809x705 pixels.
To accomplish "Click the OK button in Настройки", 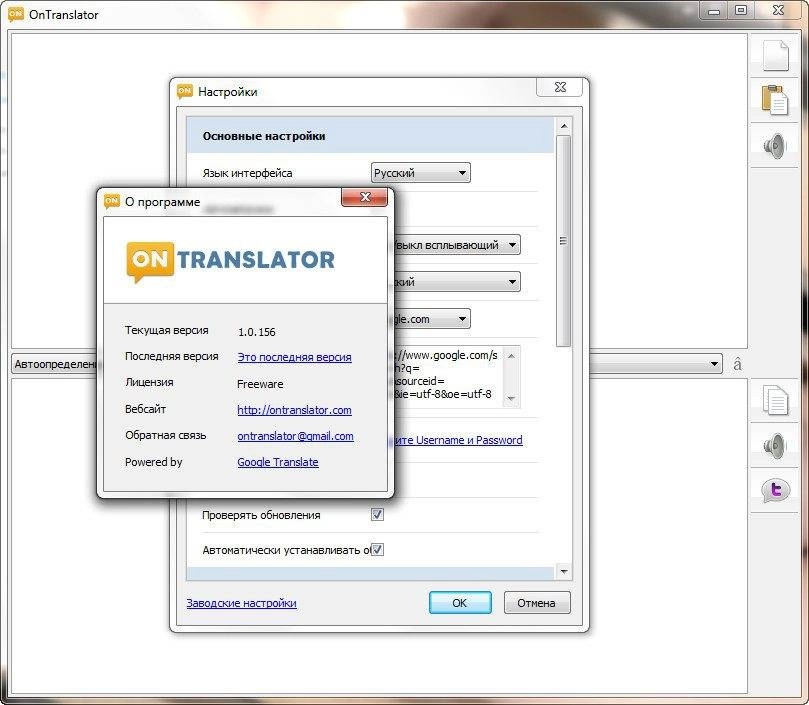I will point(460,603).
